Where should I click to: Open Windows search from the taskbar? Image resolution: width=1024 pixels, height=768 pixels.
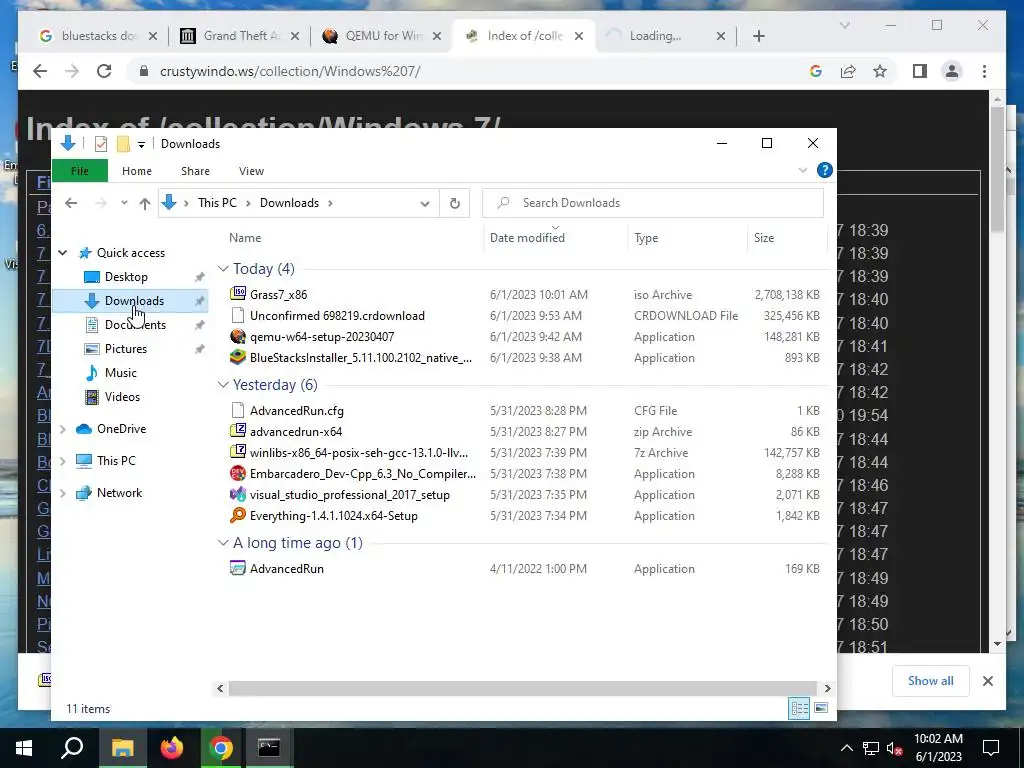coord(72,747)
